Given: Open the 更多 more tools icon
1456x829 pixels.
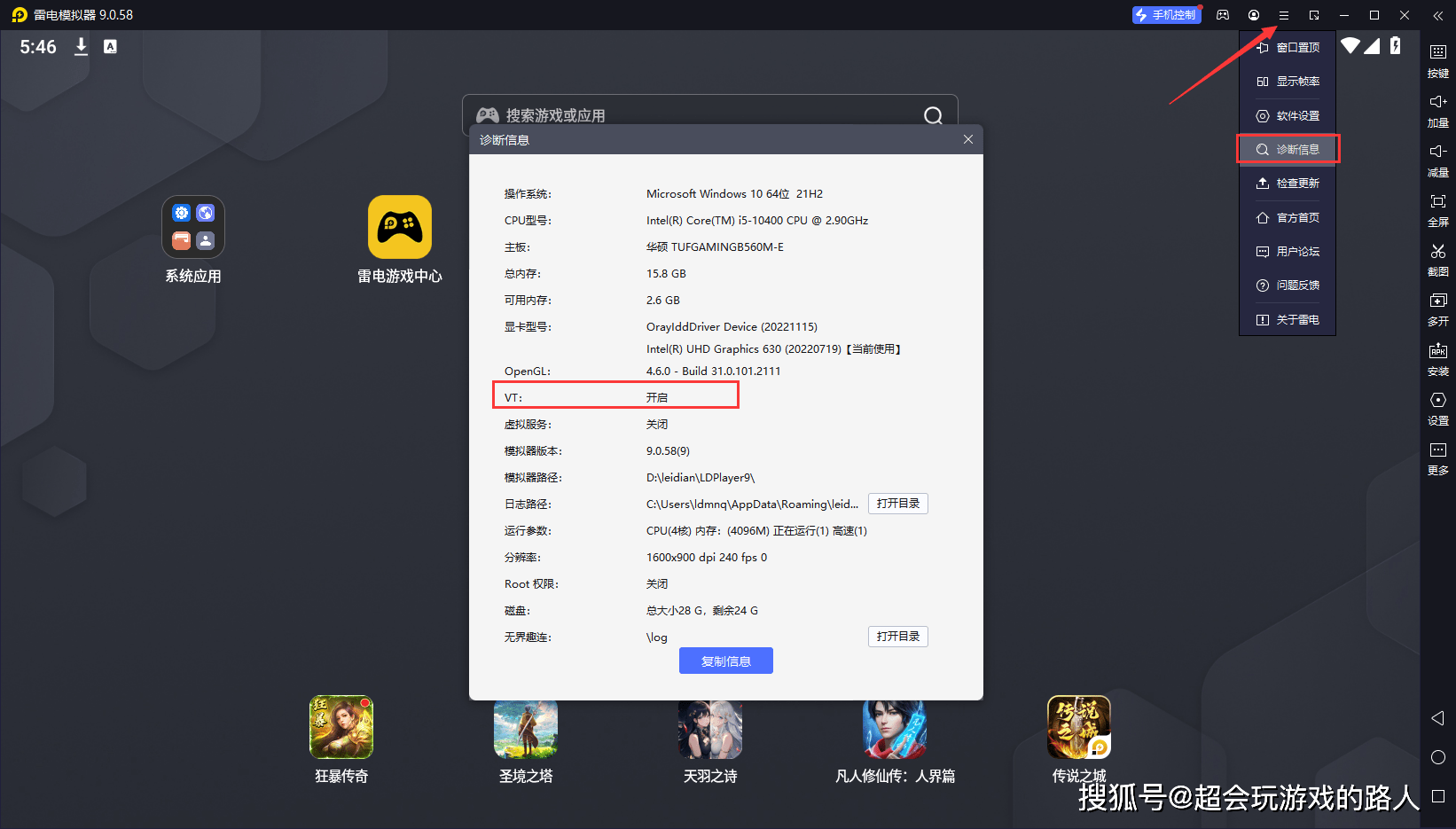Looking at the screenshot, I should point(1438,458).
